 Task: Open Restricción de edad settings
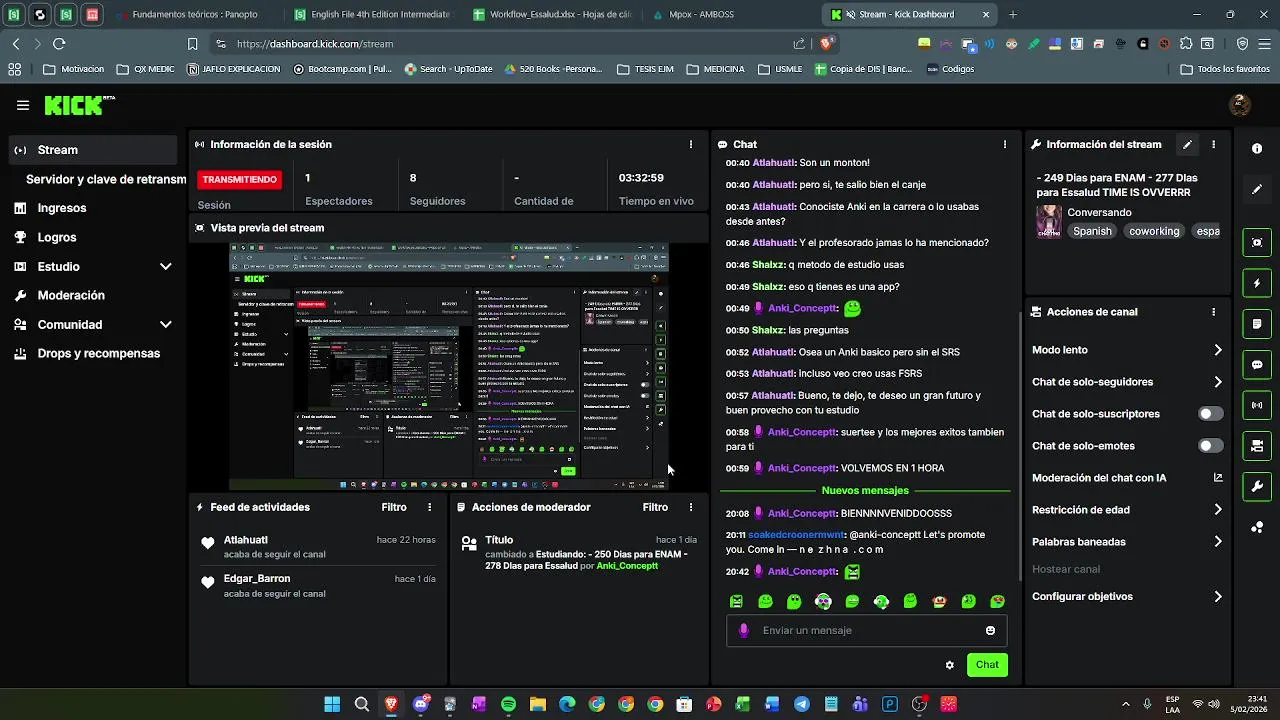pyautogui.click(x=1127, y=510)
